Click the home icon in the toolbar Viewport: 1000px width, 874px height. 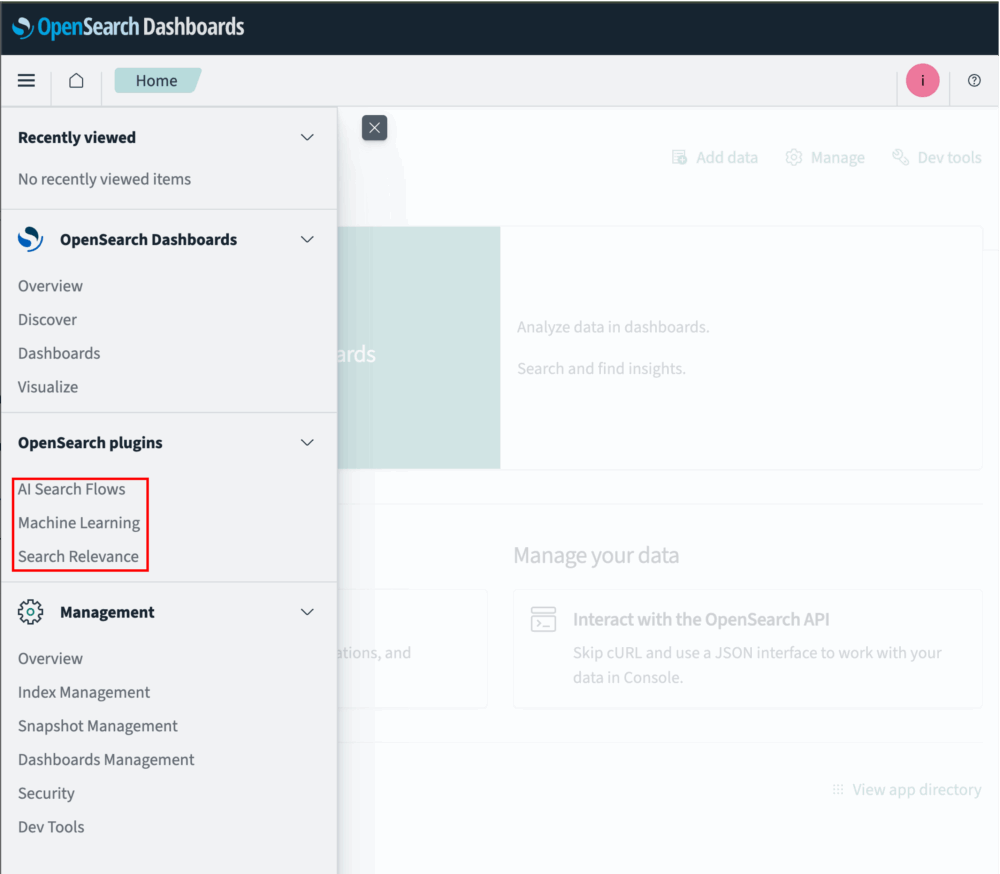pyautogui.click(x=76, y=80)
